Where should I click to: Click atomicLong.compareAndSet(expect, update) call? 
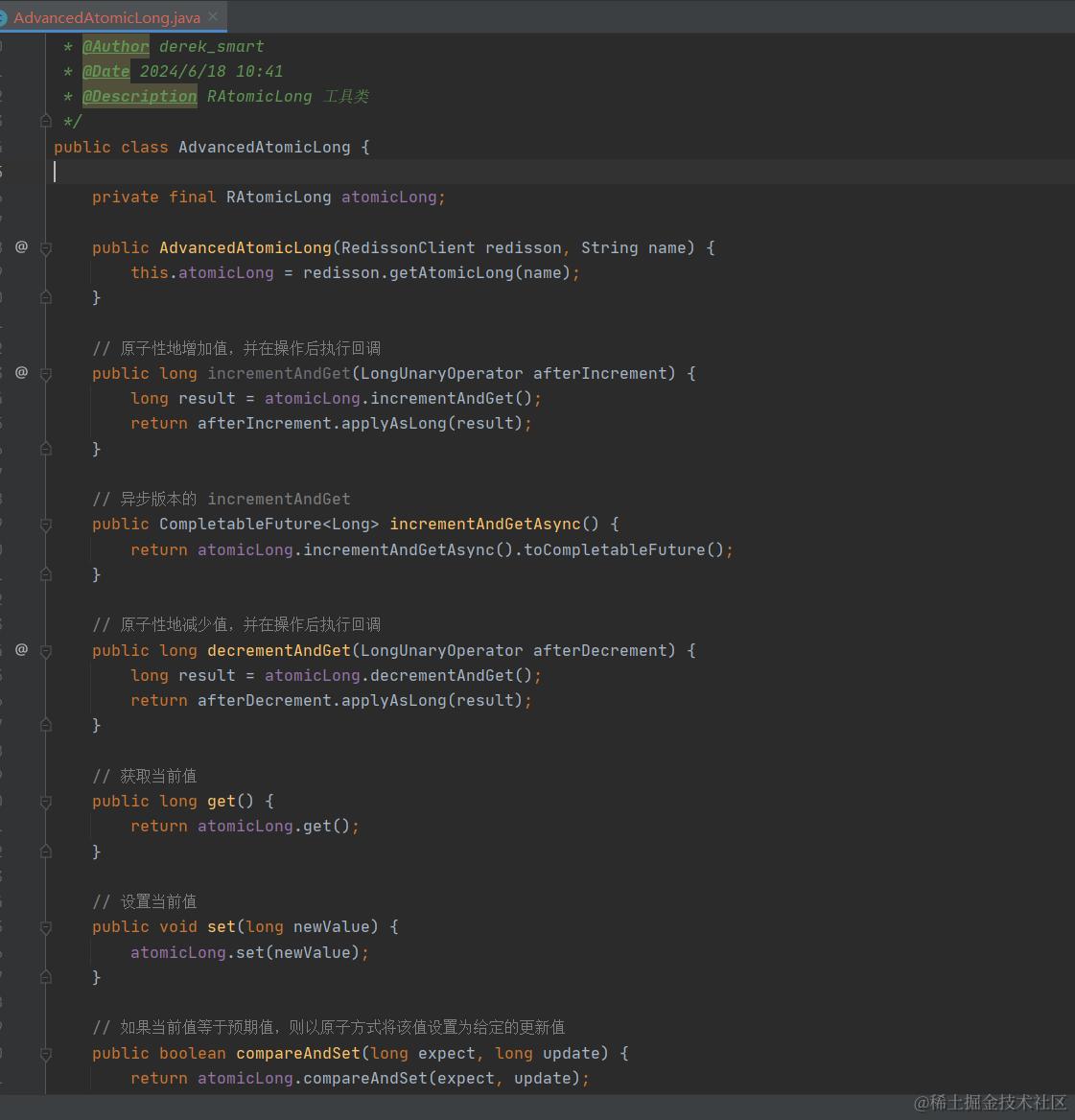pyautogui.click(x=388, y=1079)
